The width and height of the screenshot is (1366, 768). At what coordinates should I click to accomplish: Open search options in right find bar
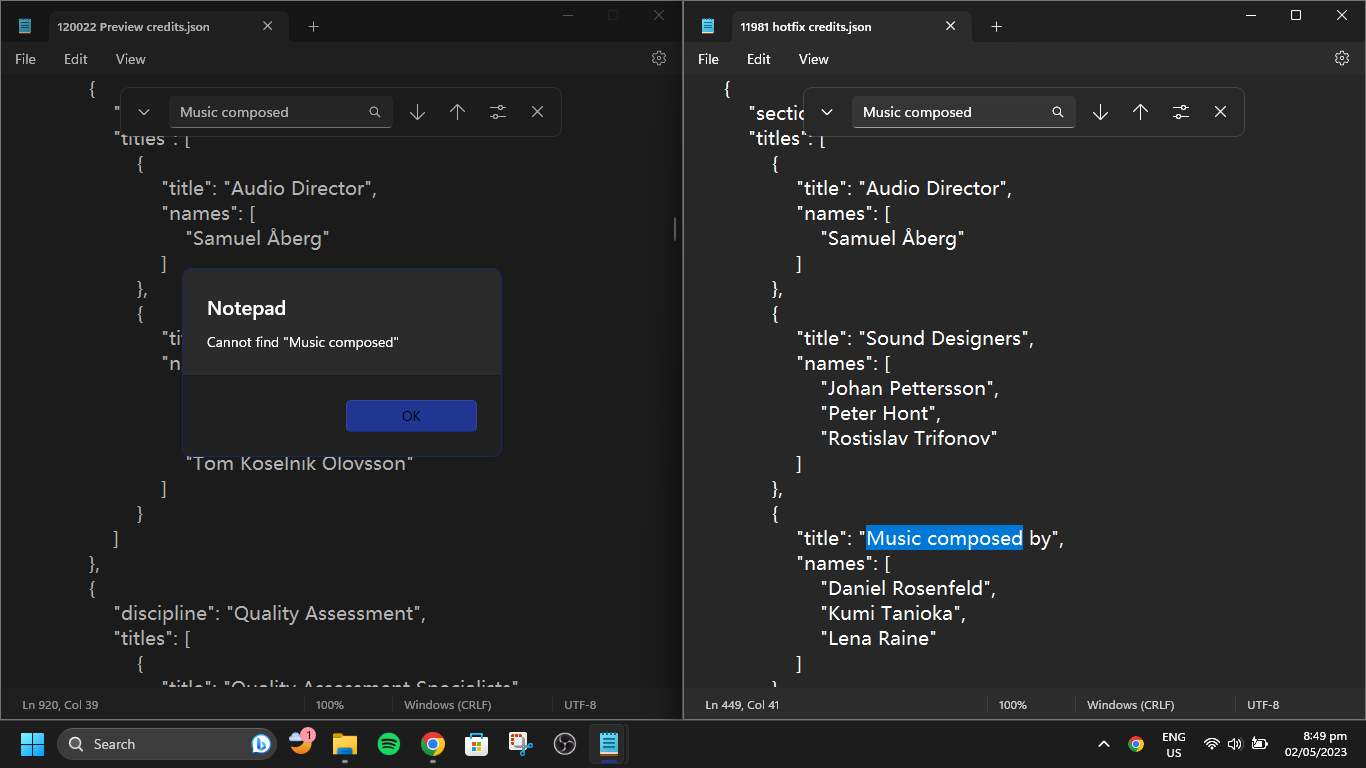click(x=1180, y=112)
